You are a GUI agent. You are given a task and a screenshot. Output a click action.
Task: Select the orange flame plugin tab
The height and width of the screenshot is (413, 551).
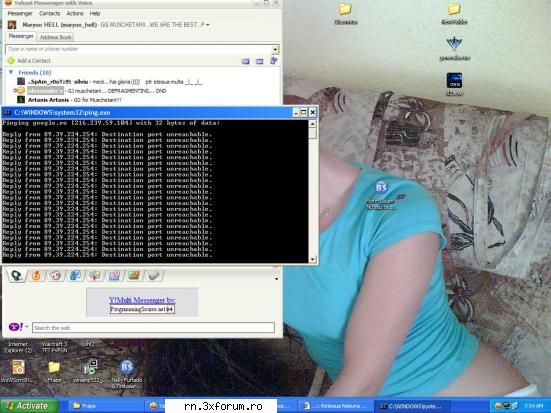coord(36,276)
